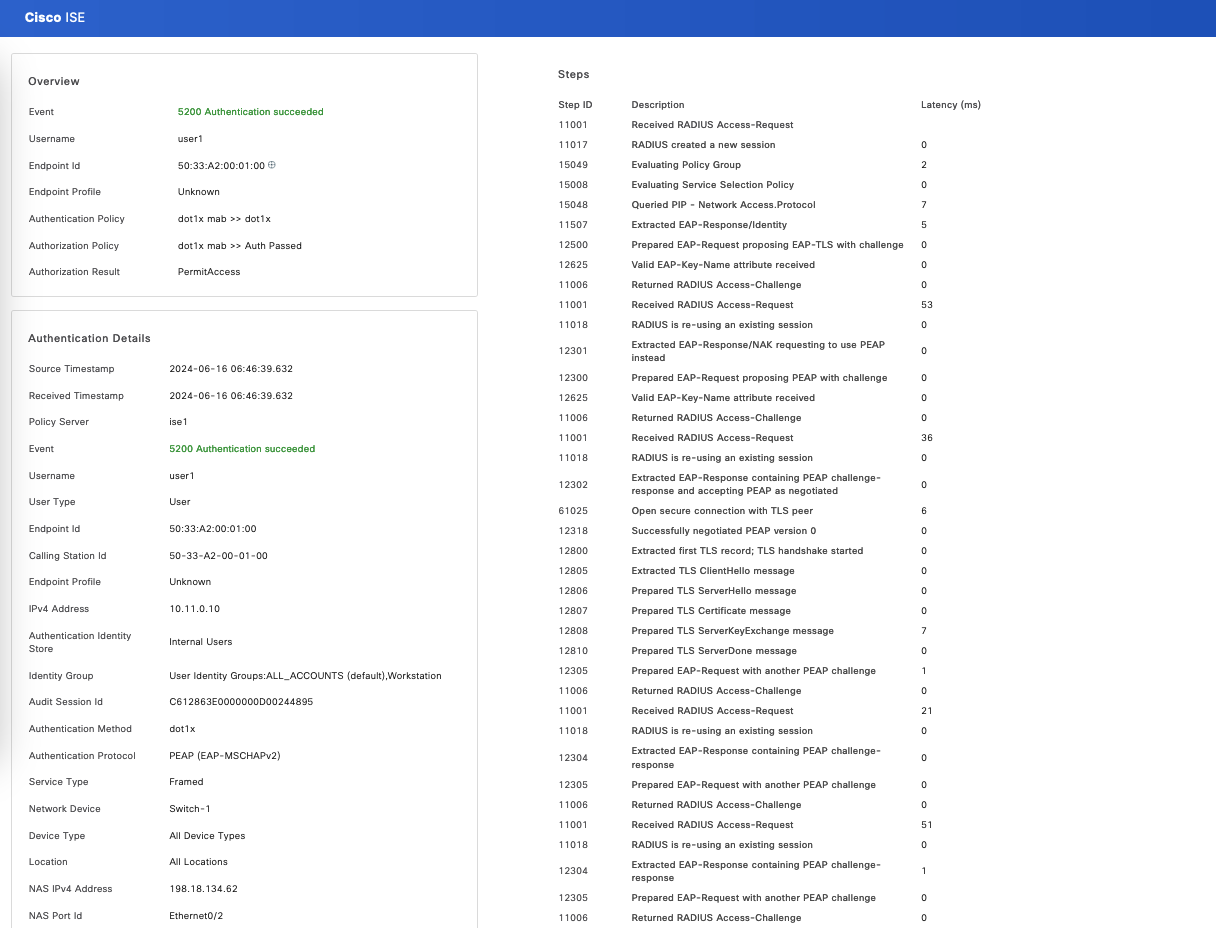The image size is (1216, 928).
Task: Click step 12318 Successfully negotiated PEAP version 0
Action: [723, 531]
